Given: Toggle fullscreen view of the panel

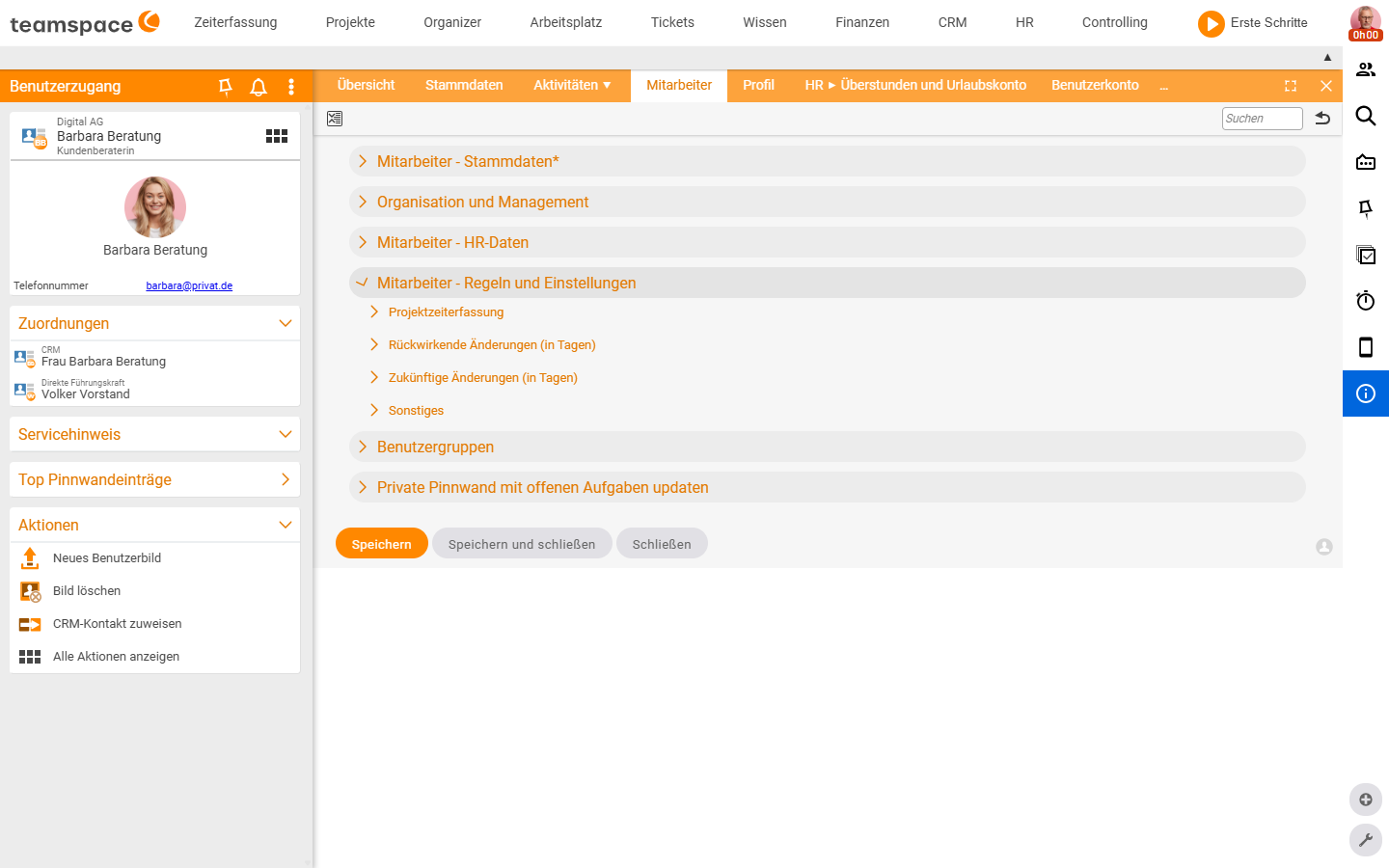Looking at the screenshot, I should (x=1291, y=86).
